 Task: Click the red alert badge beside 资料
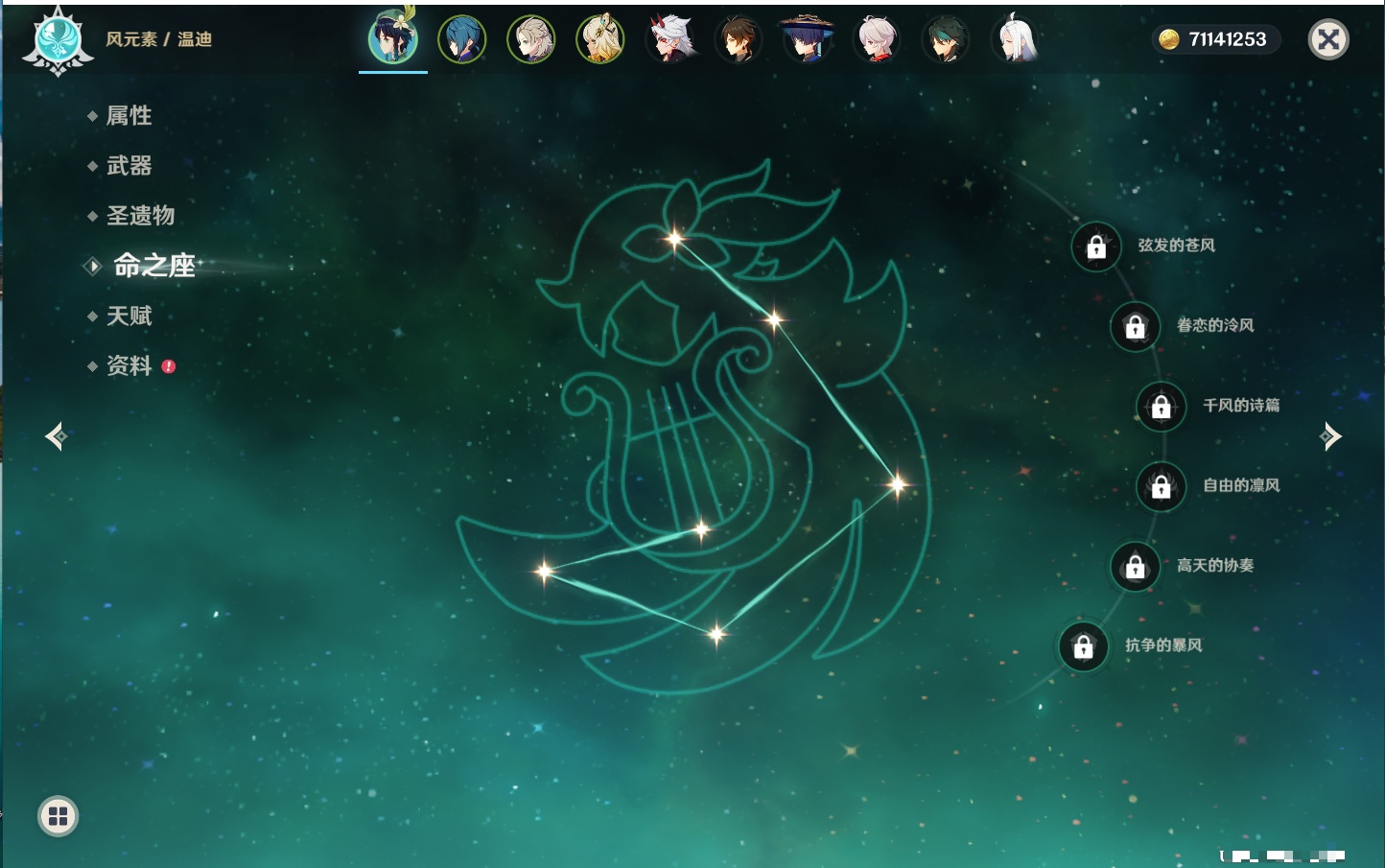tap(169, 366)
